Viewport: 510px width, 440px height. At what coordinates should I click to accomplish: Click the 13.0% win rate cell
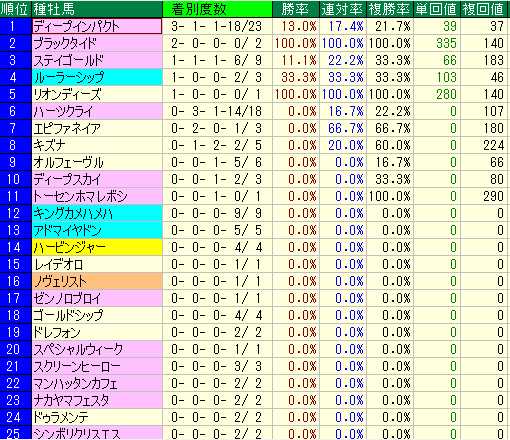point(295,26)
